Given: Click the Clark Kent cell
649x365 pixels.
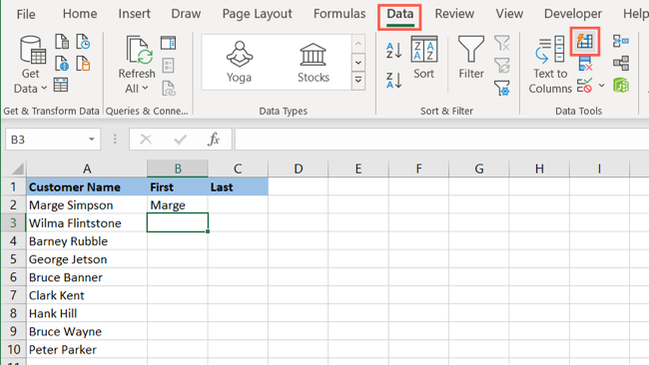Looking at the screenshot, I should (87, 295).
